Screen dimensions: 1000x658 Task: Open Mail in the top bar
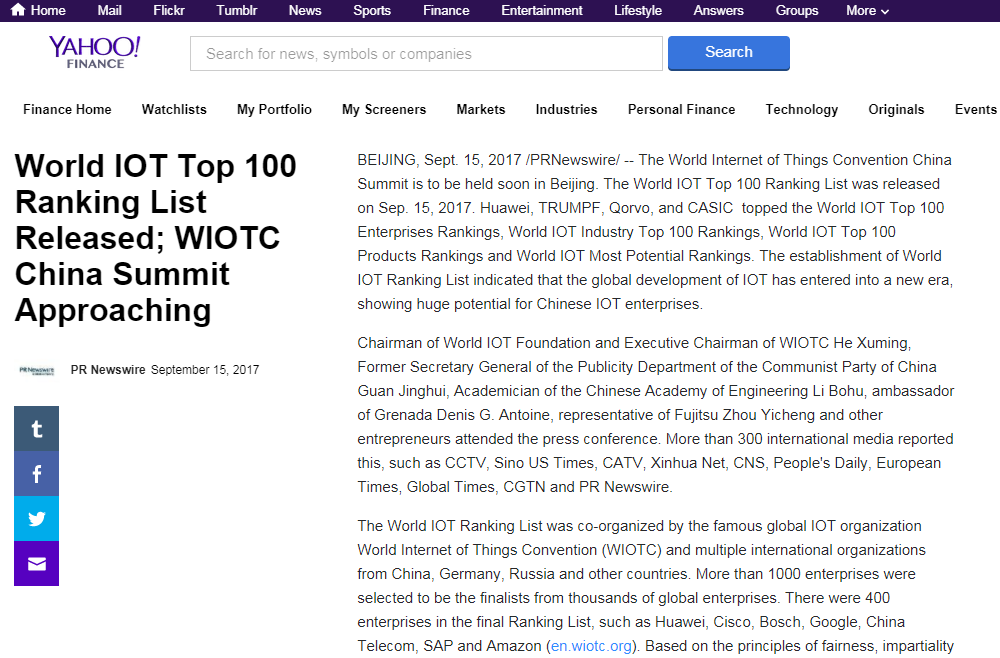pos(110,10)
